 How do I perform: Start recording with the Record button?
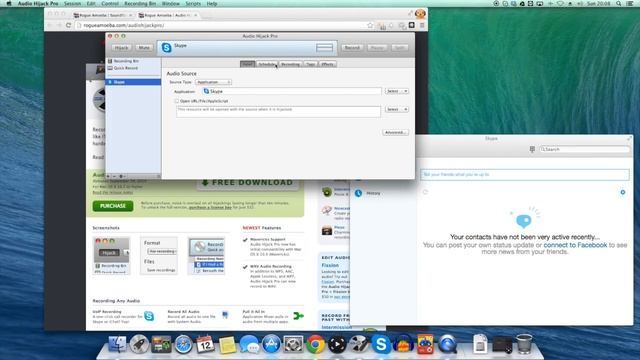pyautogui.click(x=352, y=48)
